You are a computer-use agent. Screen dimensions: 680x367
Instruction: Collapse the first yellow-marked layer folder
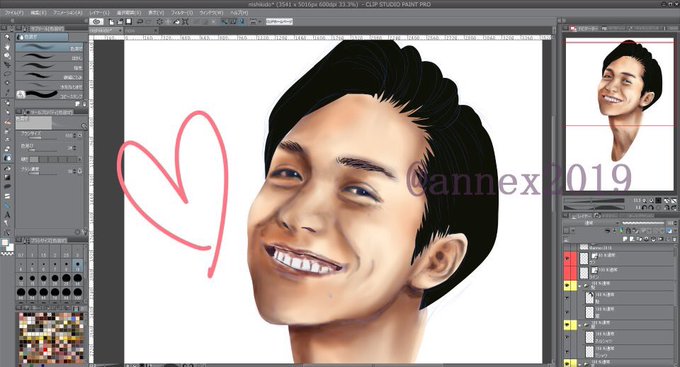point(580,286)
